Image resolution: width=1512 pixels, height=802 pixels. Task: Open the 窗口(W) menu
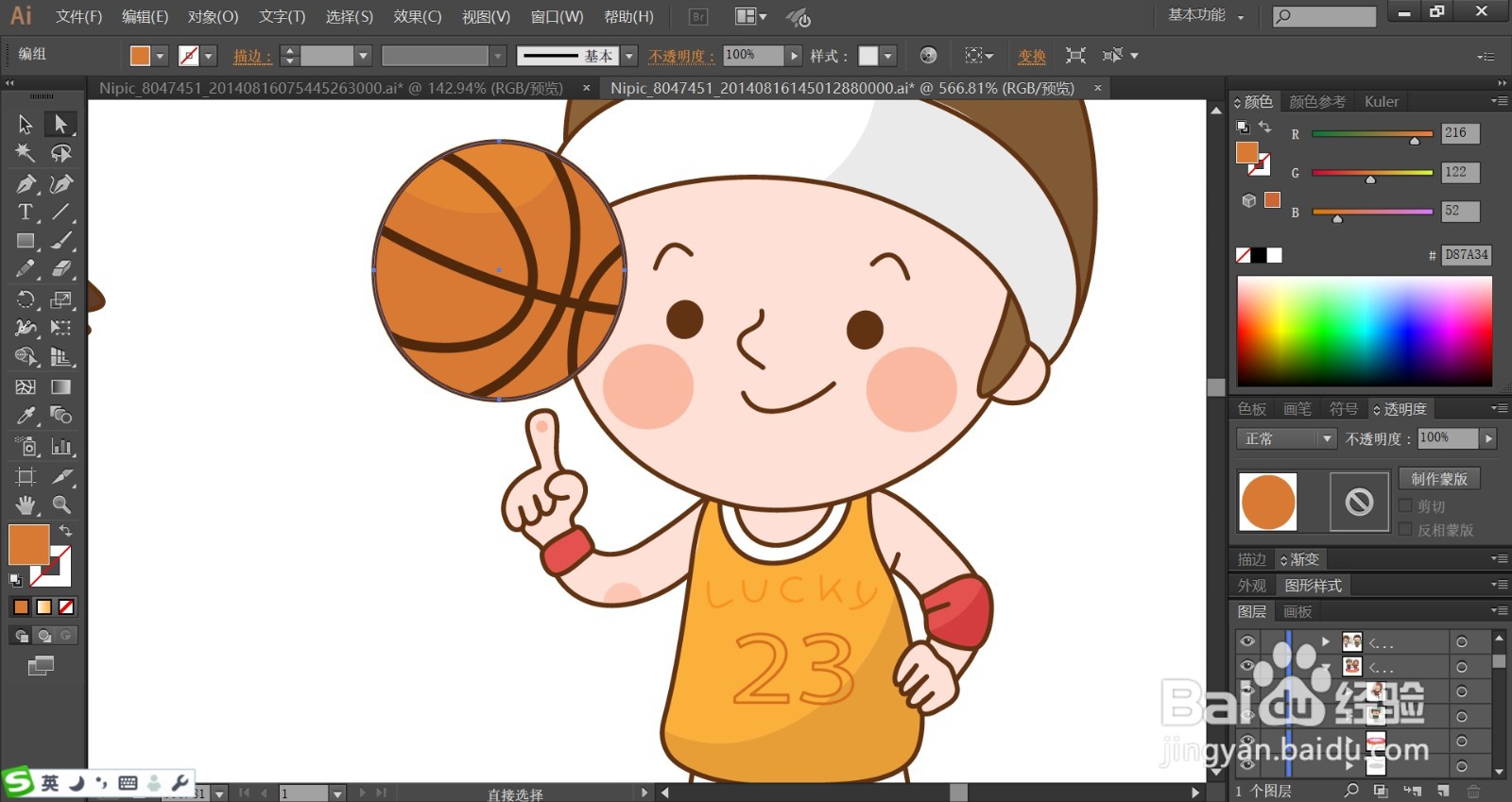[557, 16]
